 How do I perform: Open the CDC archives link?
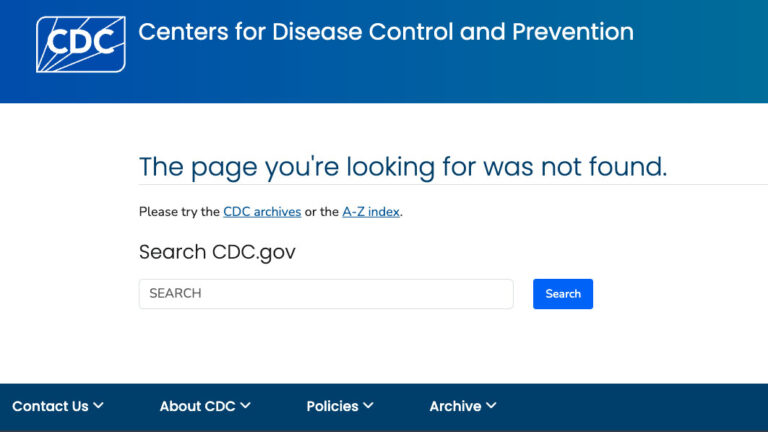[262, 212]
